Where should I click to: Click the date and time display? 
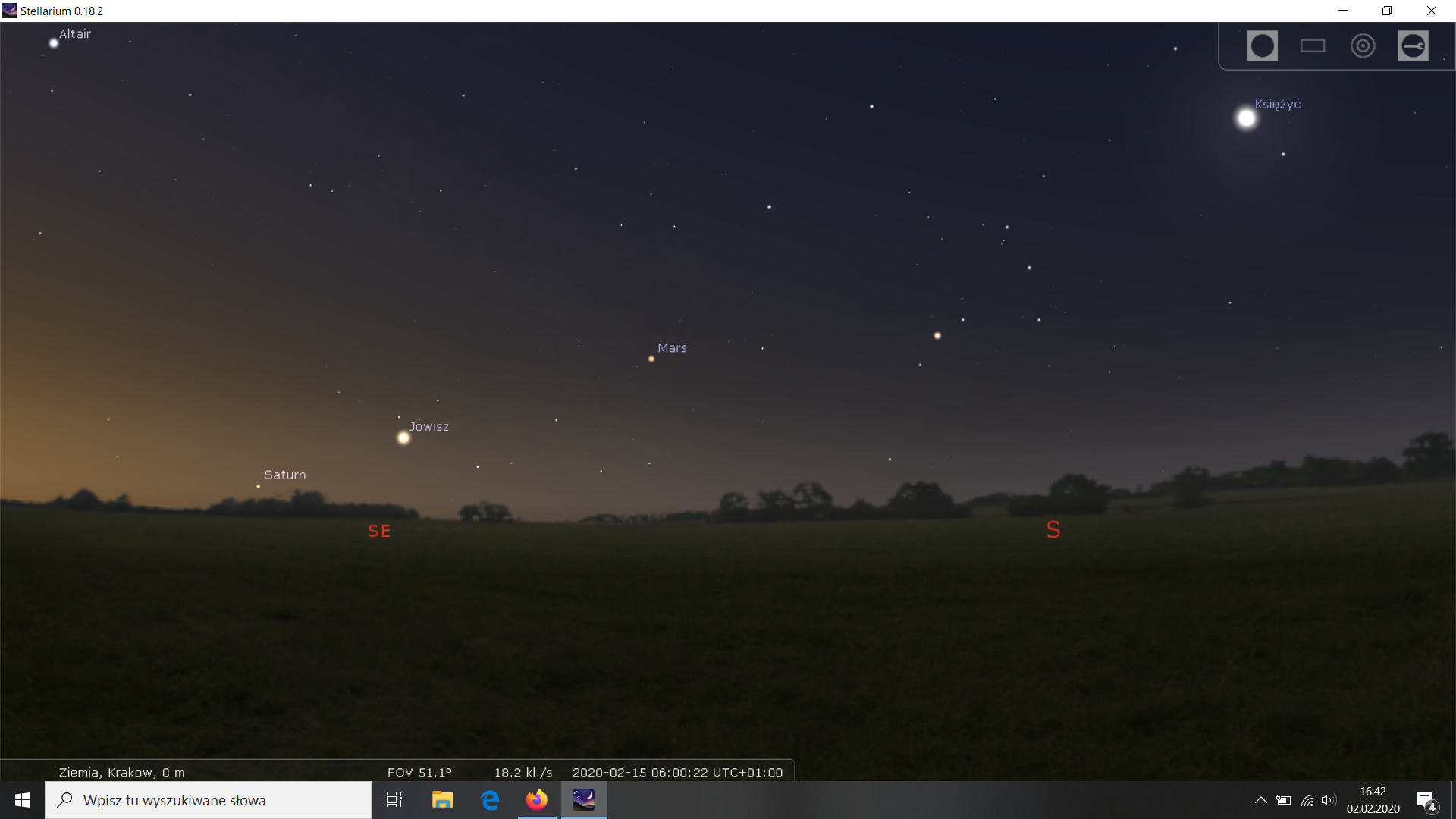click(x=677, y=772)
